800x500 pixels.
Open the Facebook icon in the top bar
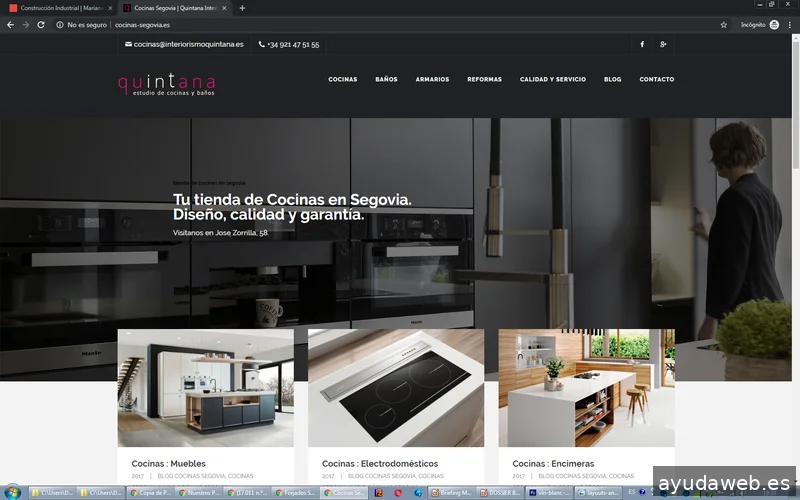[x=642, y=44]
